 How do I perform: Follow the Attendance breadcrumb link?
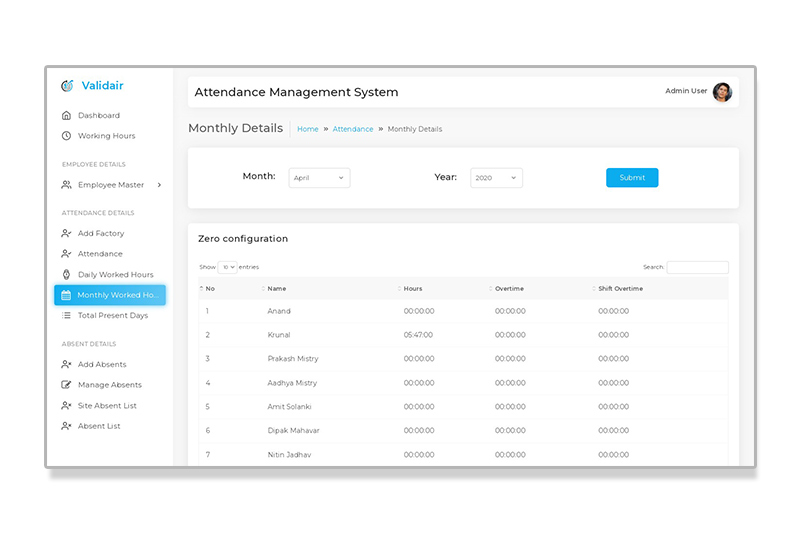tap(352, 129)
